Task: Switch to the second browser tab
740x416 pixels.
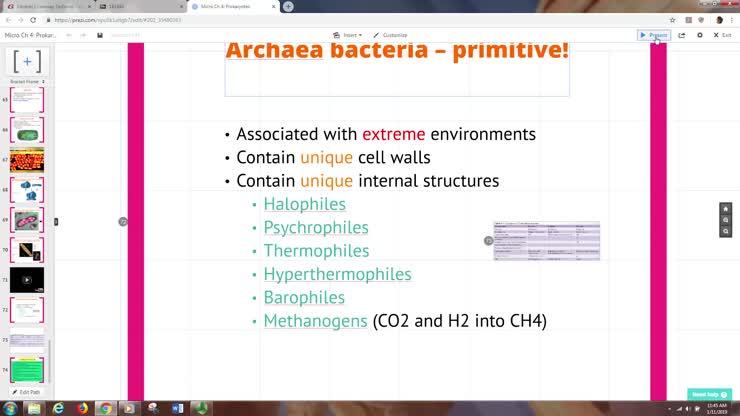Action: pyautogui.click(x=141, y=7)
